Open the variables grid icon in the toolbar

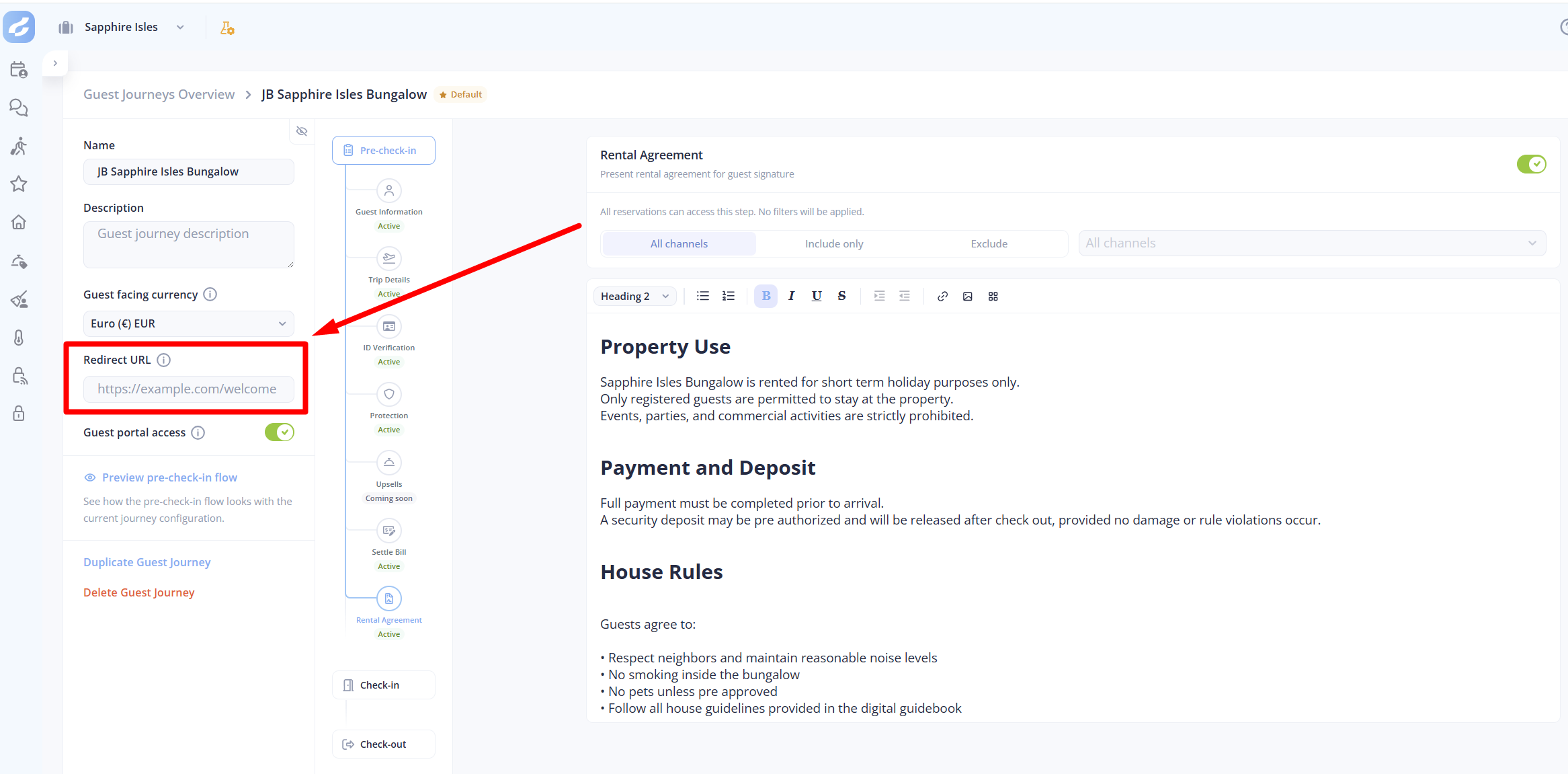(993, 296)
